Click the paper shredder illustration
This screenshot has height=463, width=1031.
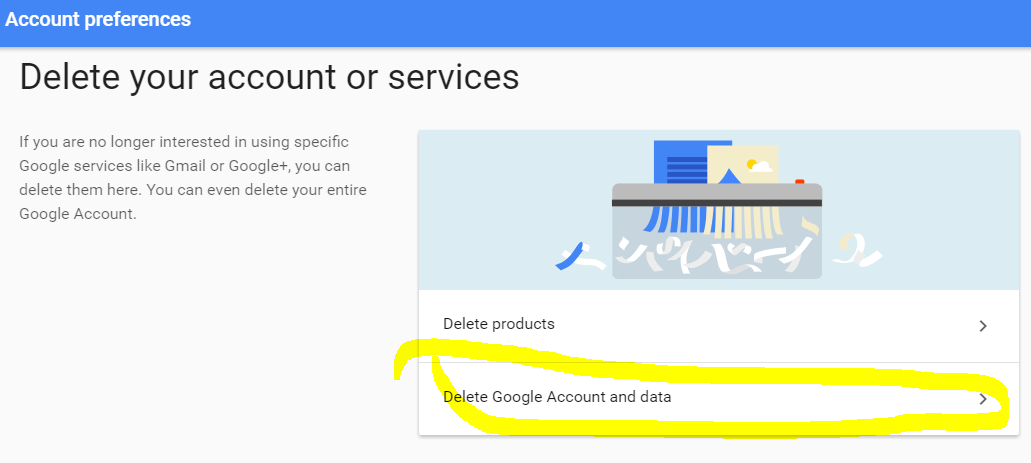tap(717, 209)
